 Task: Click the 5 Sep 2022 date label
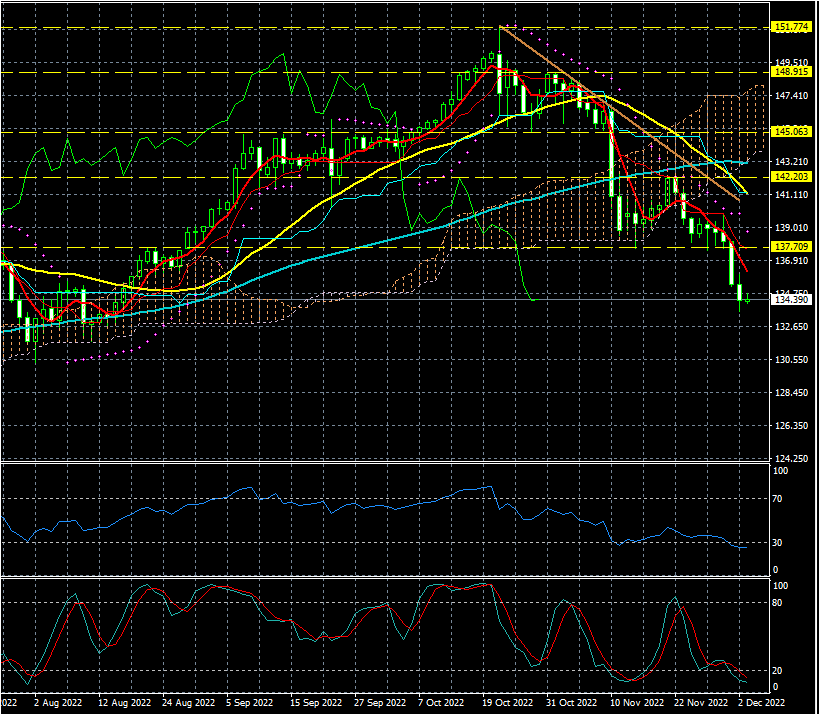(249, 702)
